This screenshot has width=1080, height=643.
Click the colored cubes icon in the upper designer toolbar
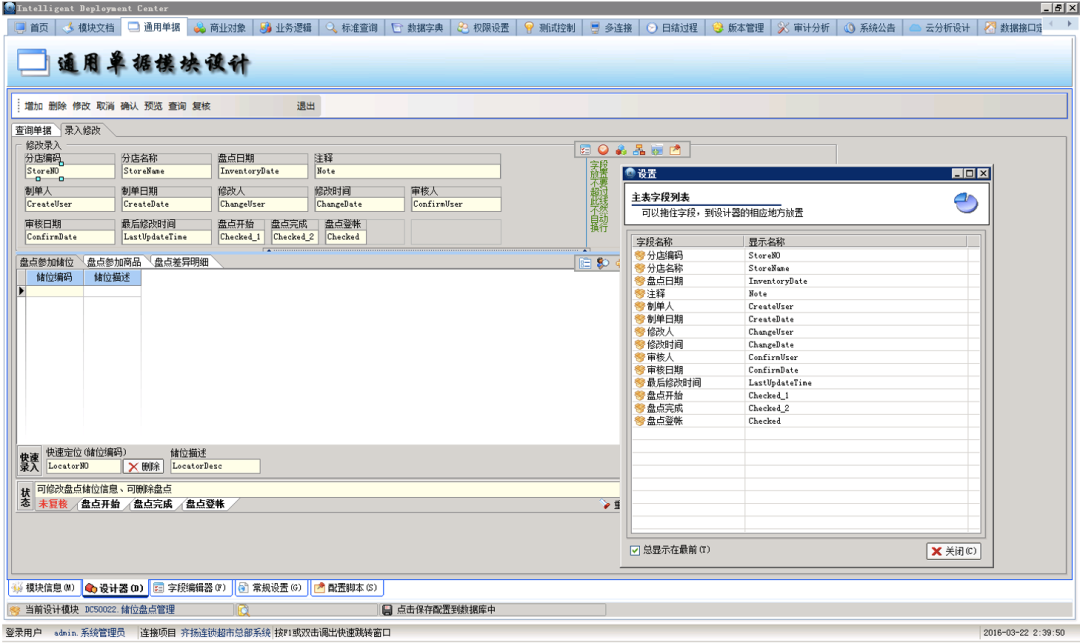pyautogui.click(x=621, y=149)
